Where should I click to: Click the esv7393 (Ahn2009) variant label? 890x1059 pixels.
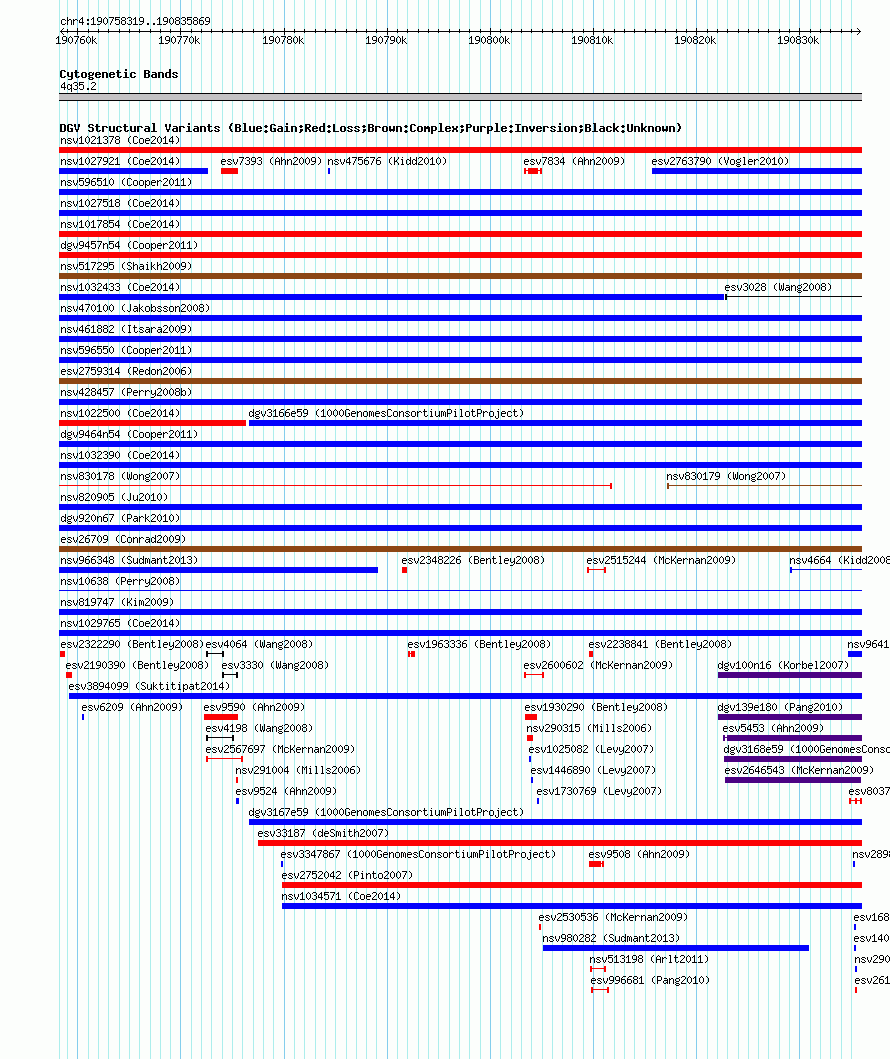271,161
